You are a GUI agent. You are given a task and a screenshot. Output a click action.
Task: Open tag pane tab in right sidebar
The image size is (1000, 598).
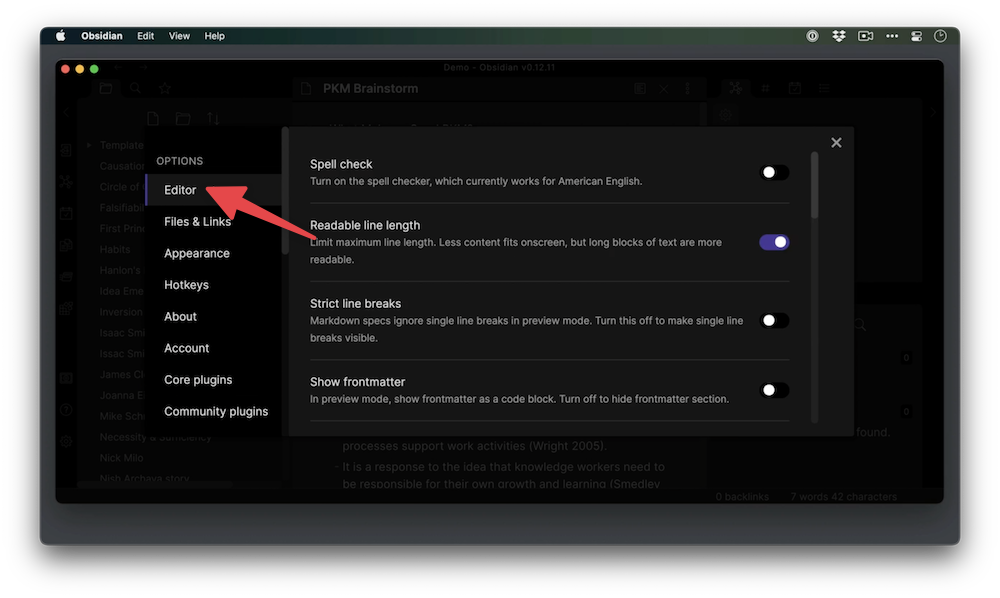pyautogui.click(x=765, y=89)
